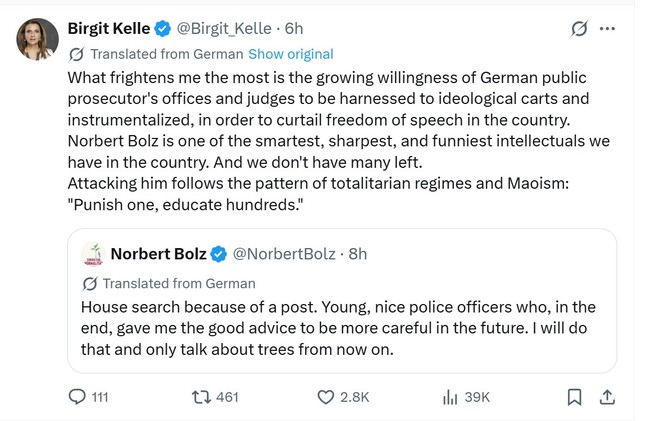
Task: Share the post via upload icon
Action: [606, 397]
